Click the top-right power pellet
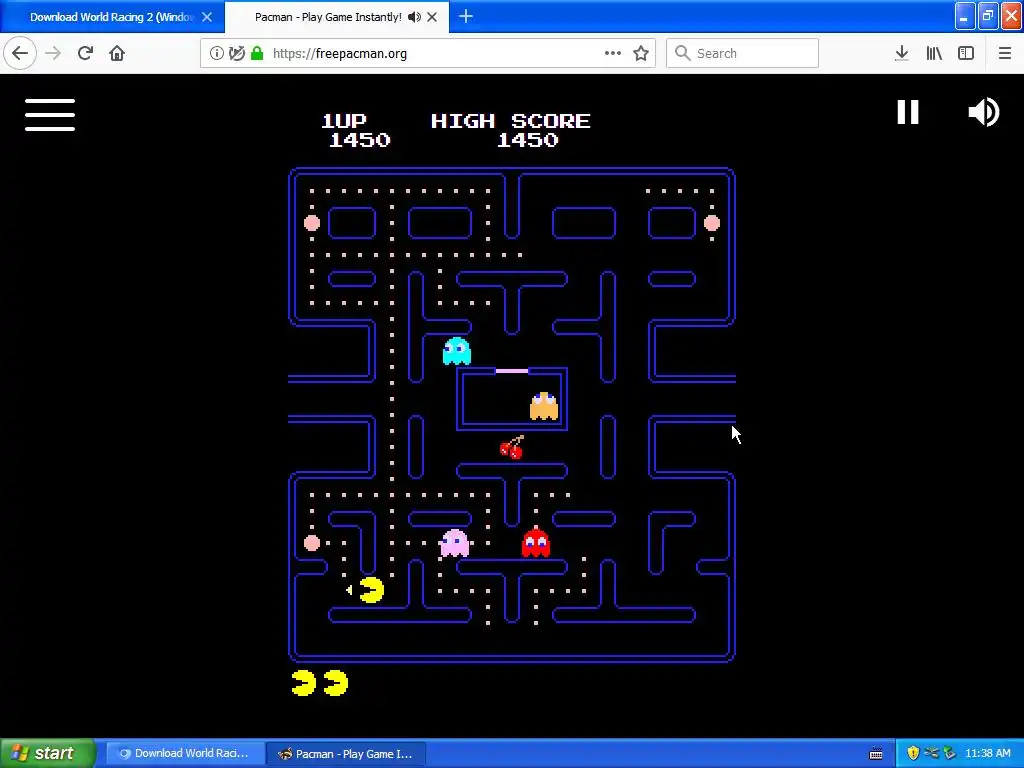 pos(712,223)
